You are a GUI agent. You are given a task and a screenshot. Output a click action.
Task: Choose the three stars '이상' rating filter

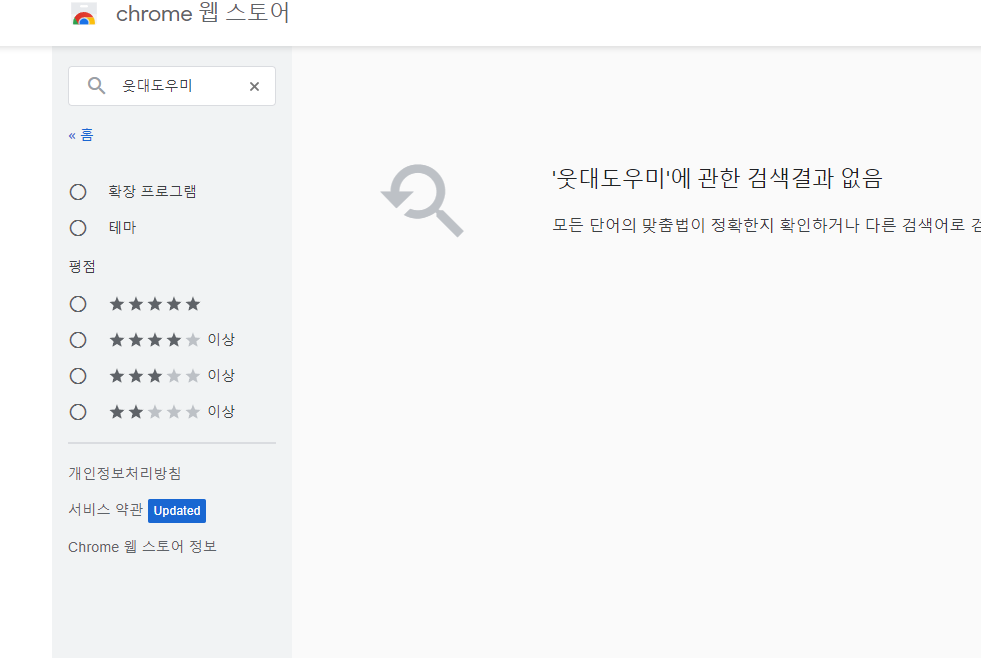pyautogui.click(x=78, y=376)
